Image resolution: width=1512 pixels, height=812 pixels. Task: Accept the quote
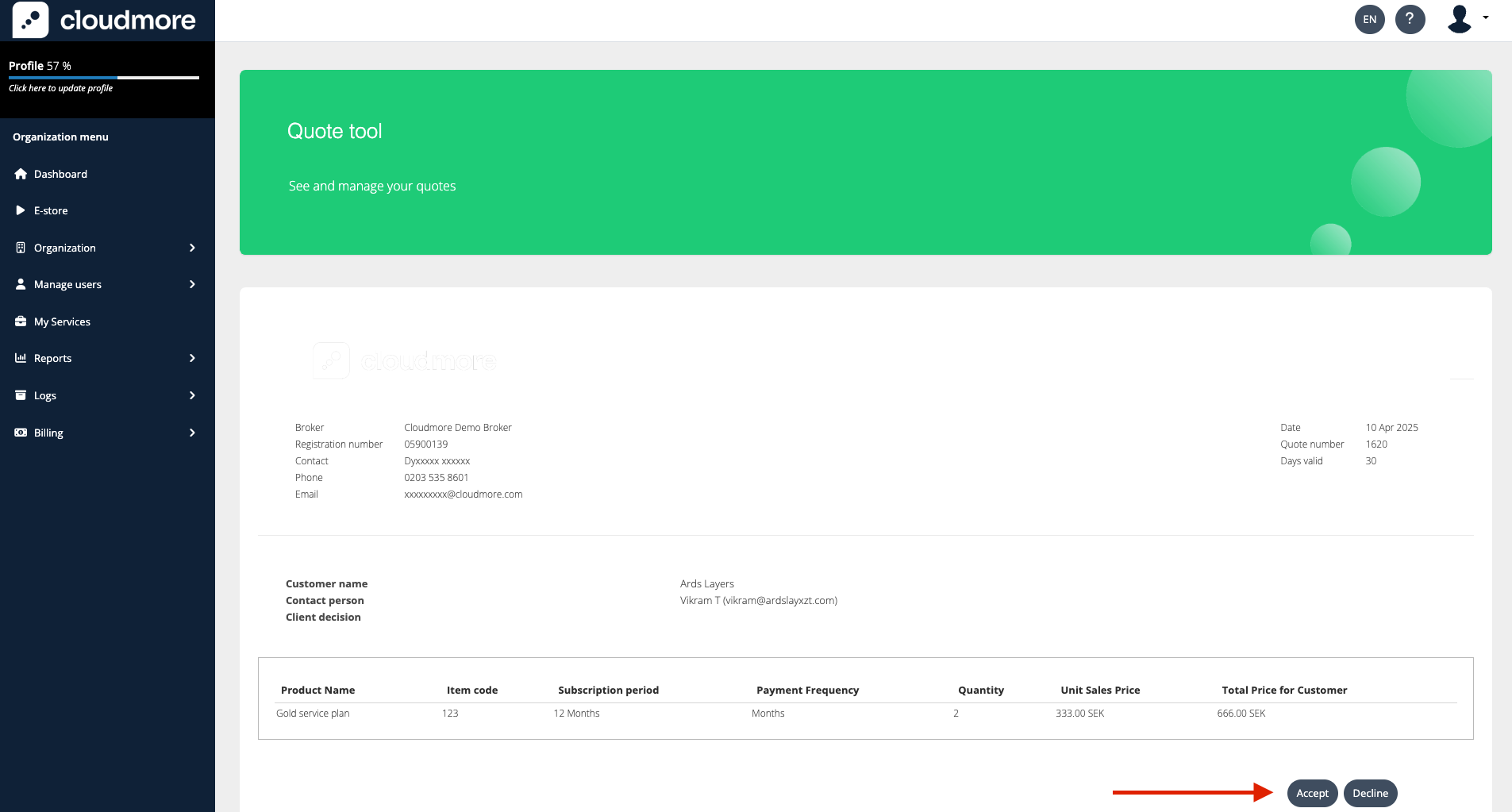tap(1312, 793)
